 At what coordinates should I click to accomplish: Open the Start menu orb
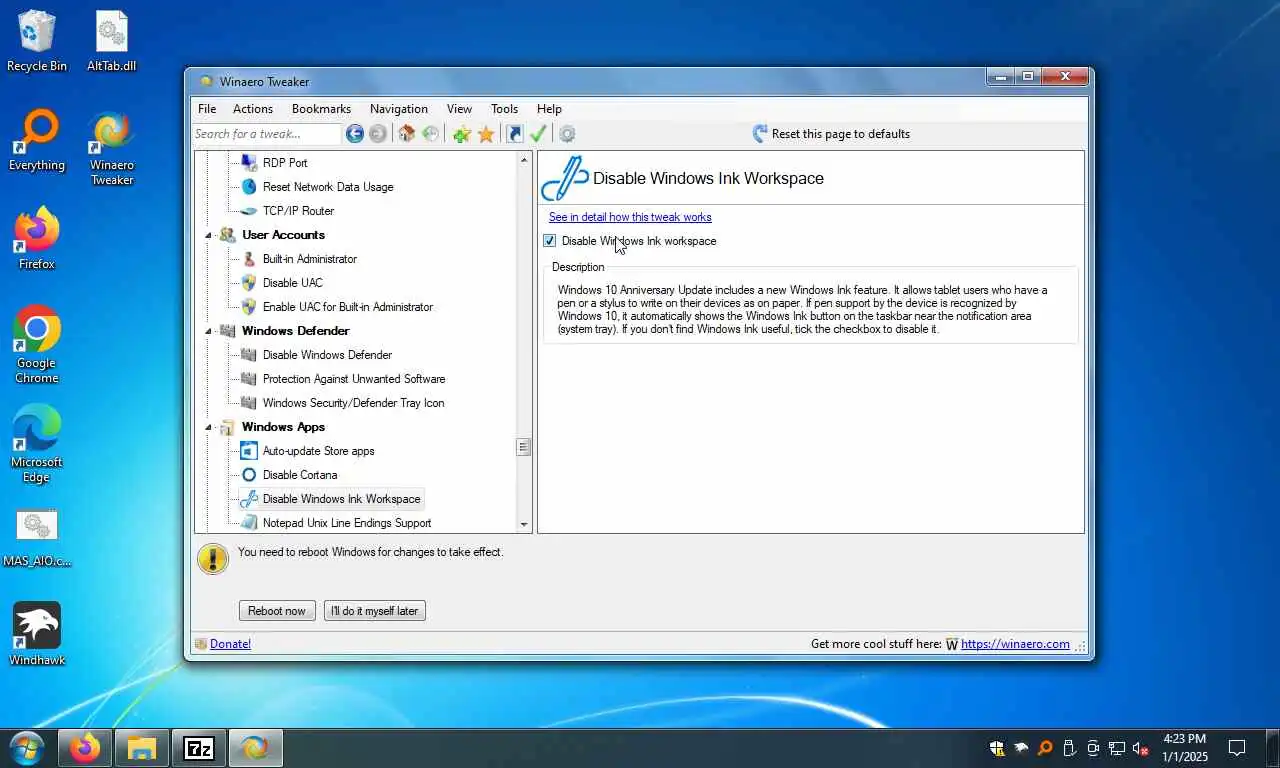click(x=26, y=747)
